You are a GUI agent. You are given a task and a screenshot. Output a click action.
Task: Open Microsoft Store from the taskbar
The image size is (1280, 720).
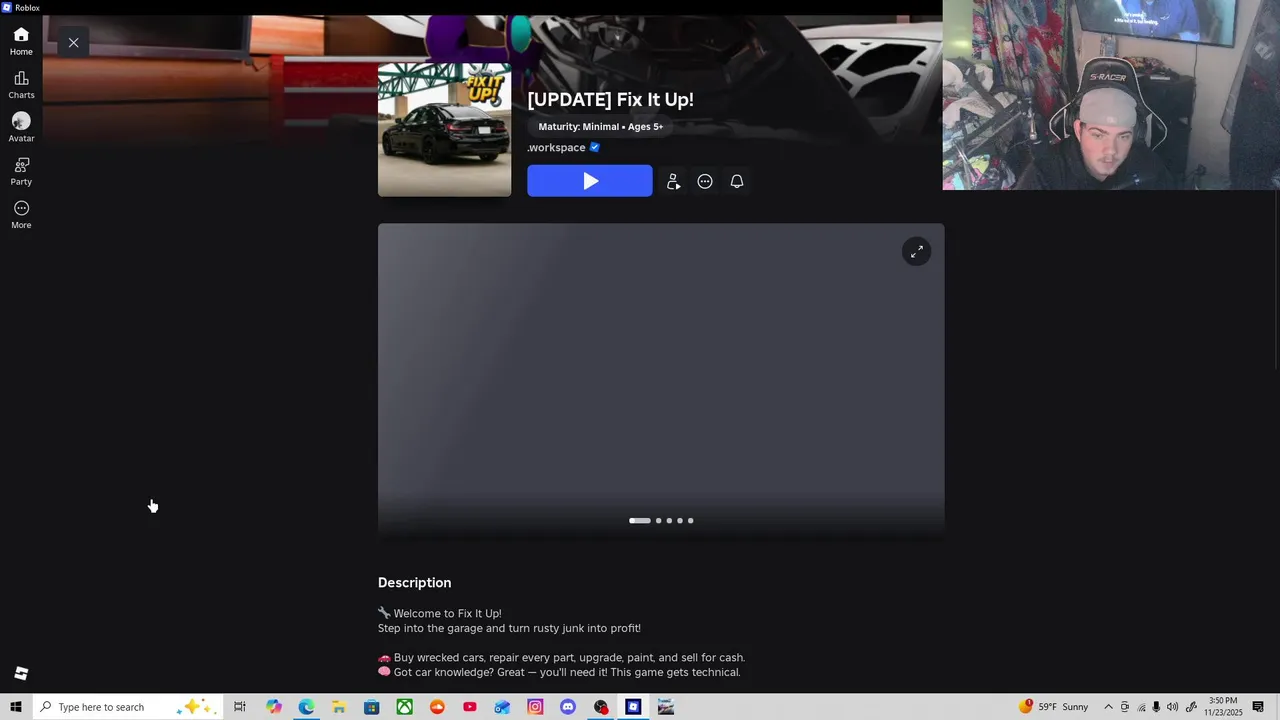pos(372,707)
